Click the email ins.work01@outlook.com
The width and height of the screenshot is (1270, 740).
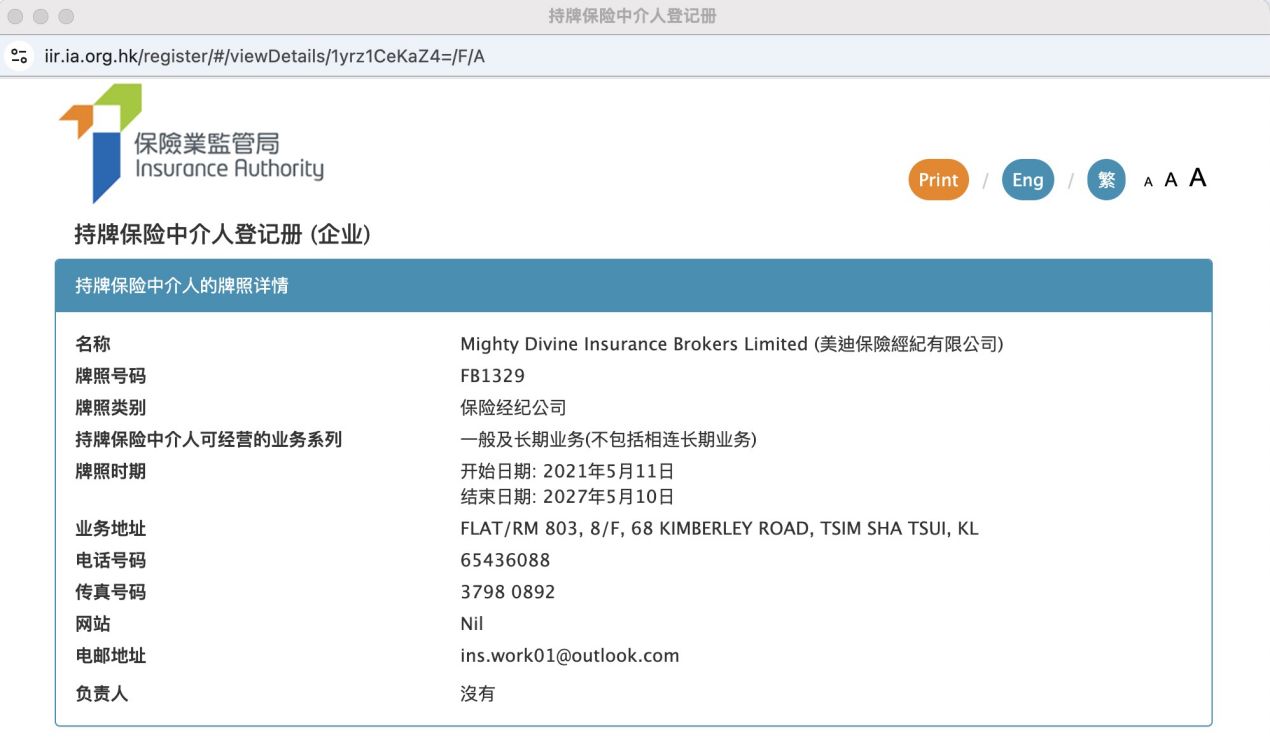[x=569, y=656]
